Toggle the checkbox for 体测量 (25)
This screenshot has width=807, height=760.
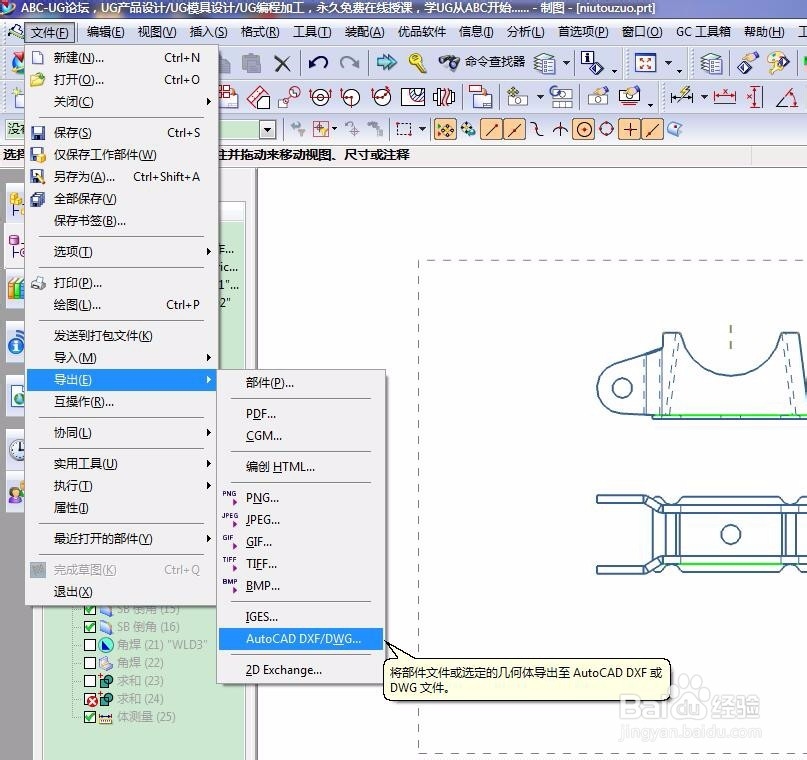90,717
